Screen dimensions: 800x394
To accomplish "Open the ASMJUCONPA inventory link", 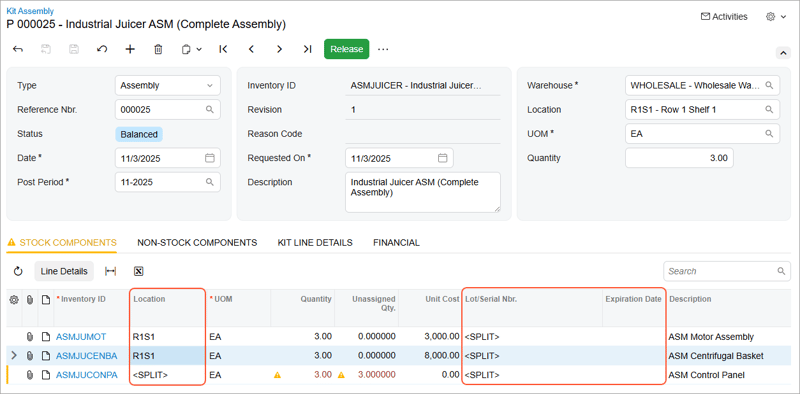I will point(86,375).
